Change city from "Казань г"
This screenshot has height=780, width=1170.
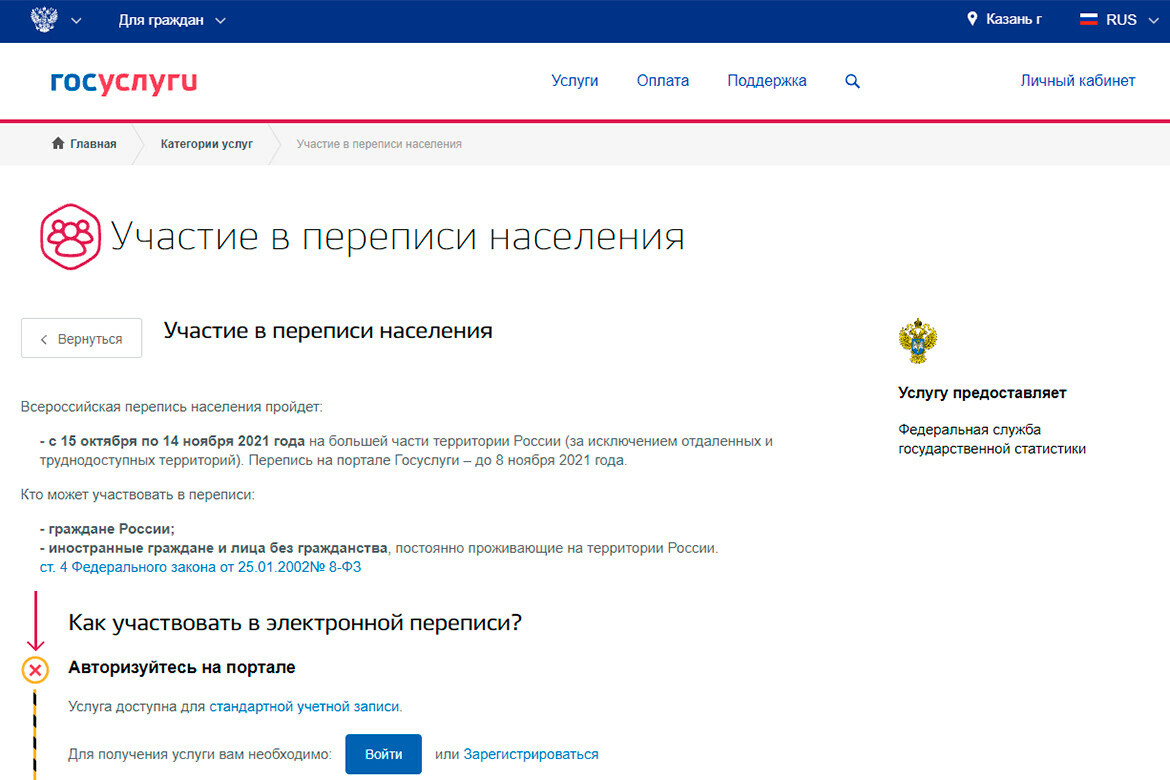(1013, 20)
